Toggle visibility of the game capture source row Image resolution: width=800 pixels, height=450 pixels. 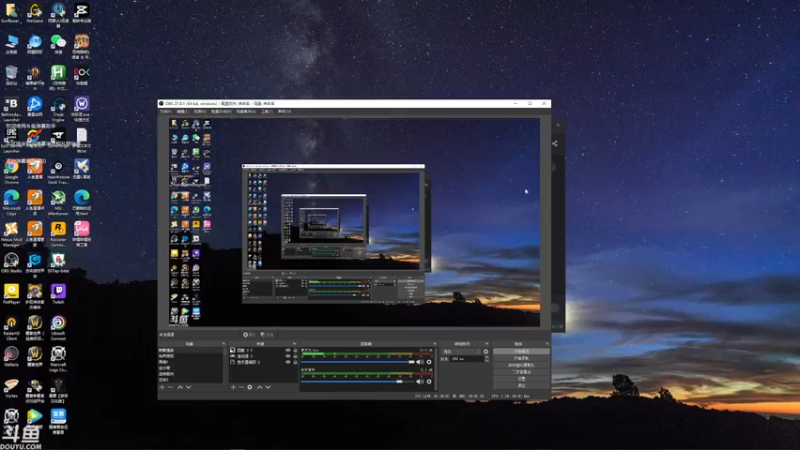(288, 356)
